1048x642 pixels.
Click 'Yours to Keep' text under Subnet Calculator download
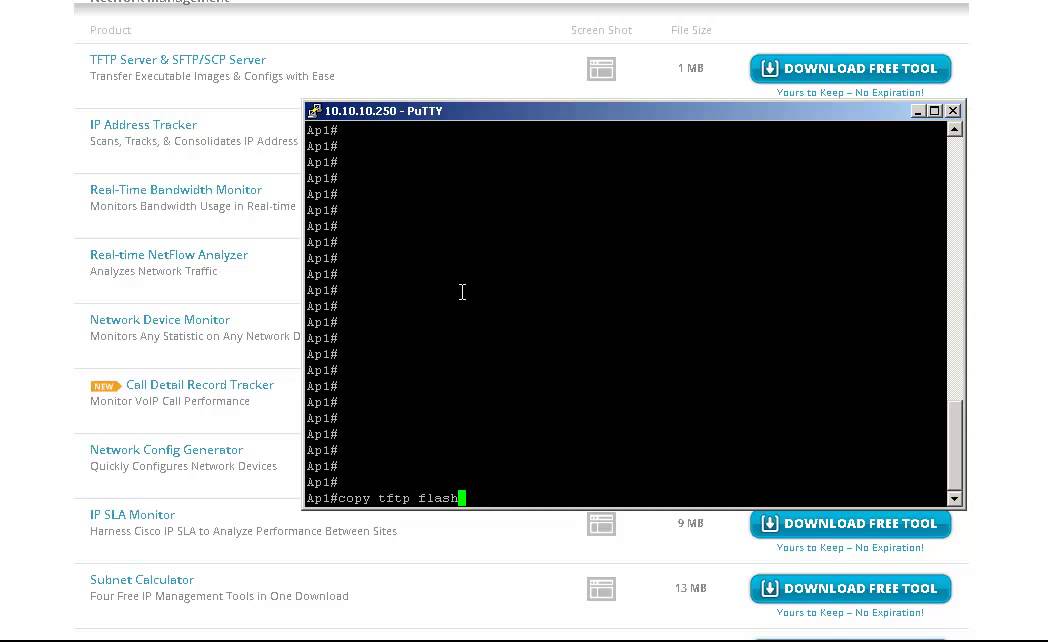click(x=850, y=613)
